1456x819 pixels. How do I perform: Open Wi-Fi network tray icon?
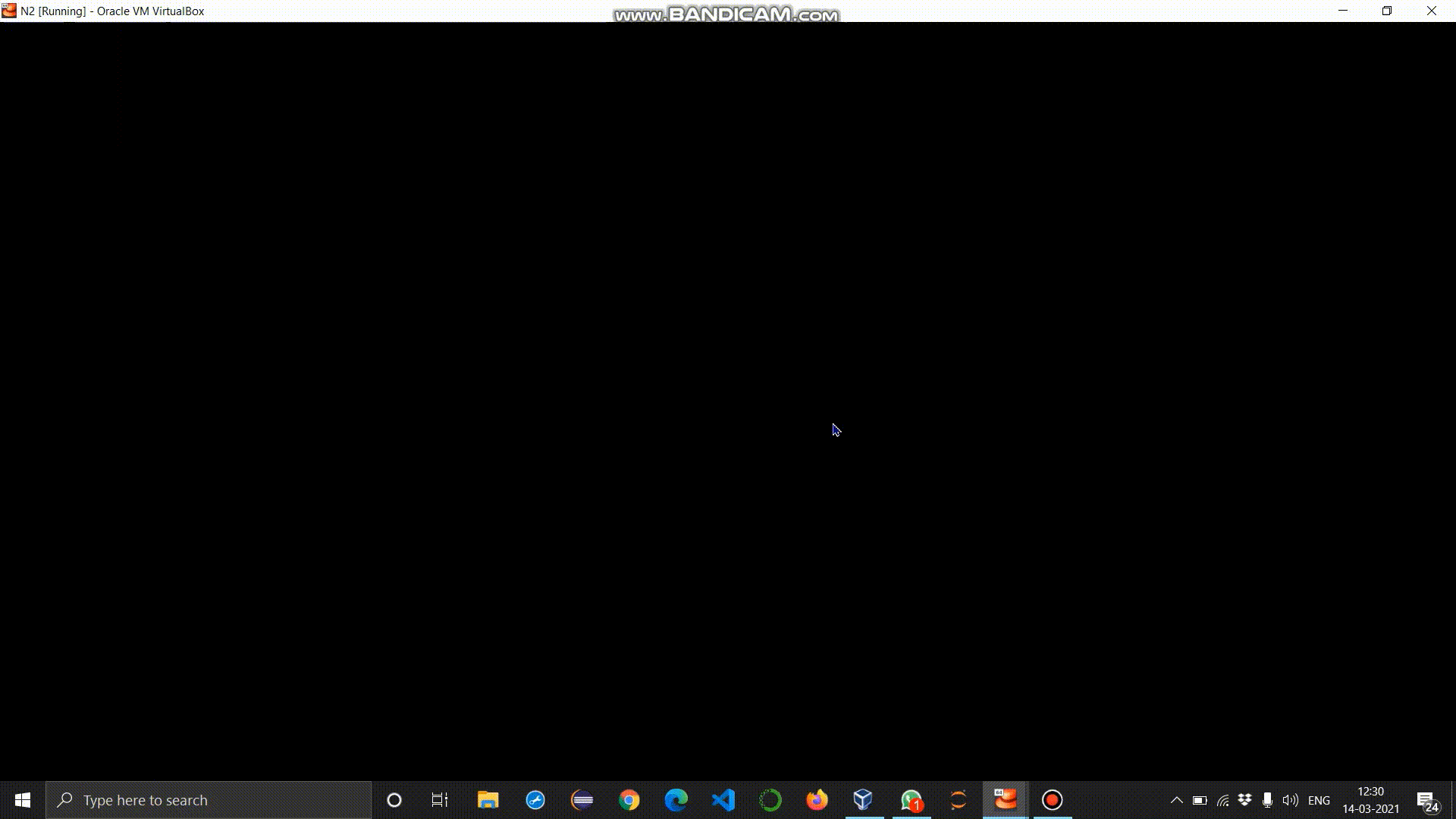click(1222, 800)
